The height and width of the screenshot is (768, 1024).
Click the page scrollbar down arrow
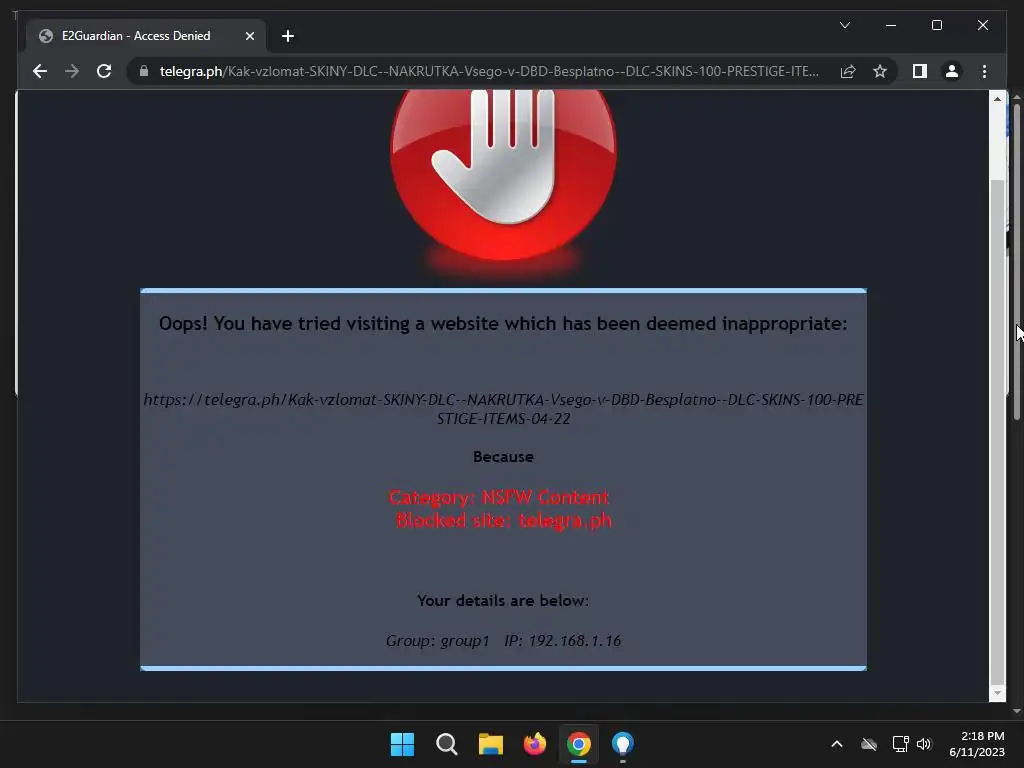click(997, 694)
